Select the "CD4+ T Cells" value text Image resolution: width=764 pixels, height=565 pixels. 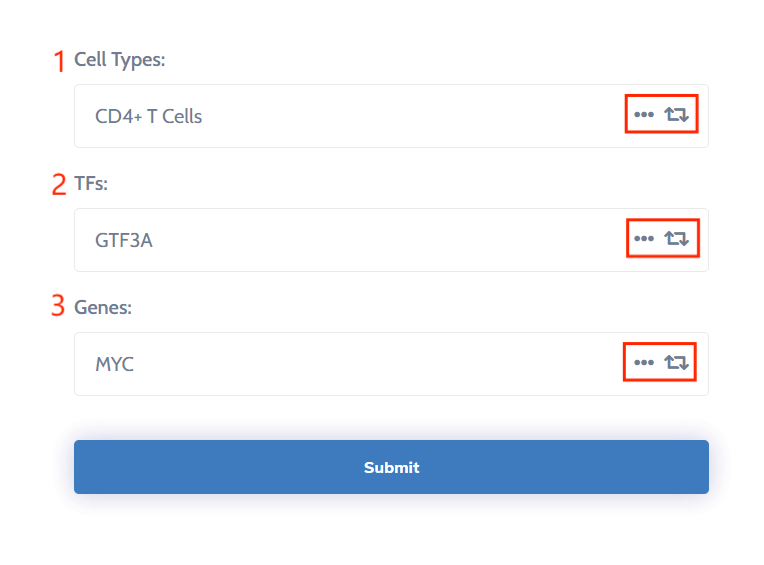tap(149, 116)
